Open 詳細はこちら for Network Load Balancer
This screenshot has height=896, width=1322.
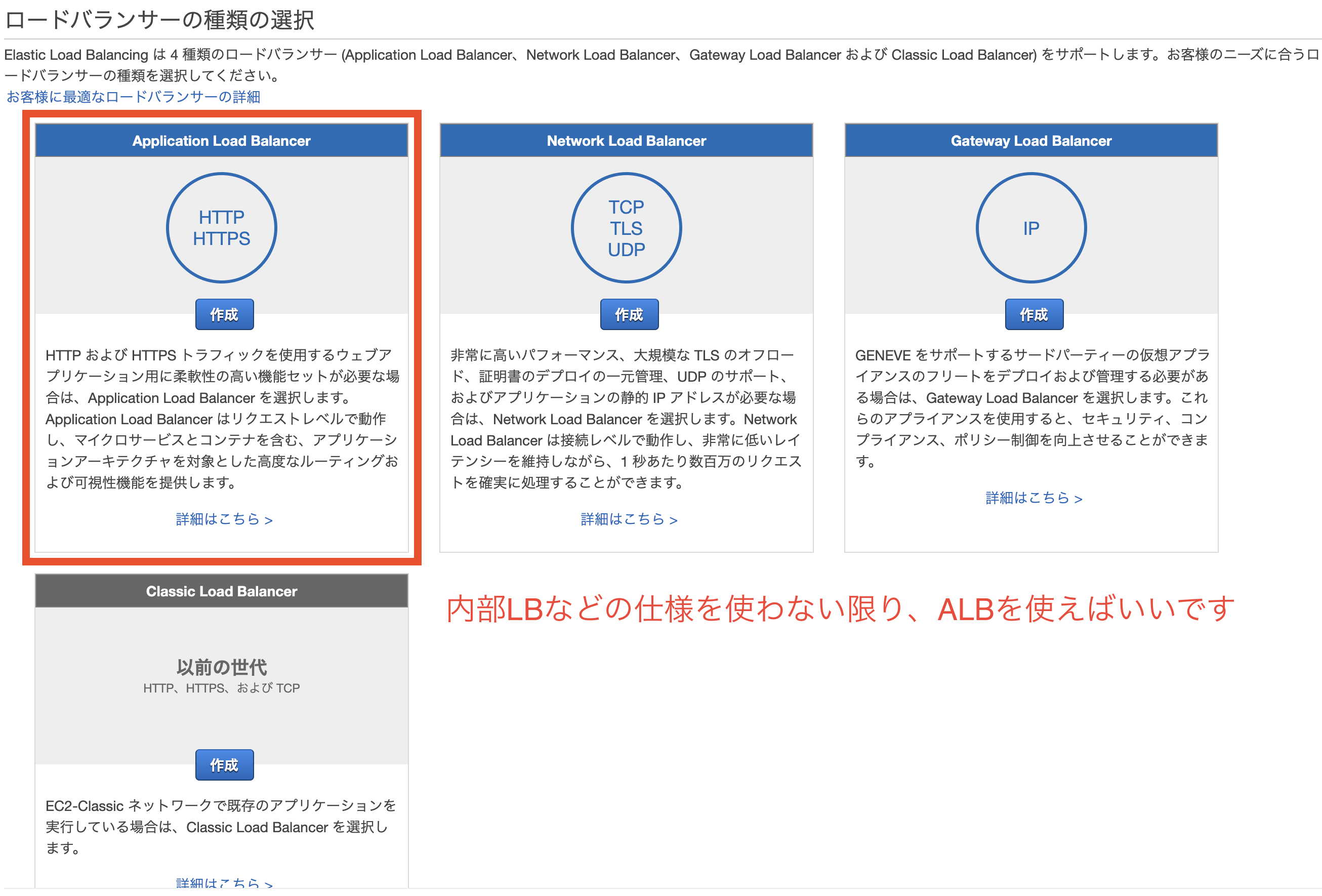click(628, 519)
